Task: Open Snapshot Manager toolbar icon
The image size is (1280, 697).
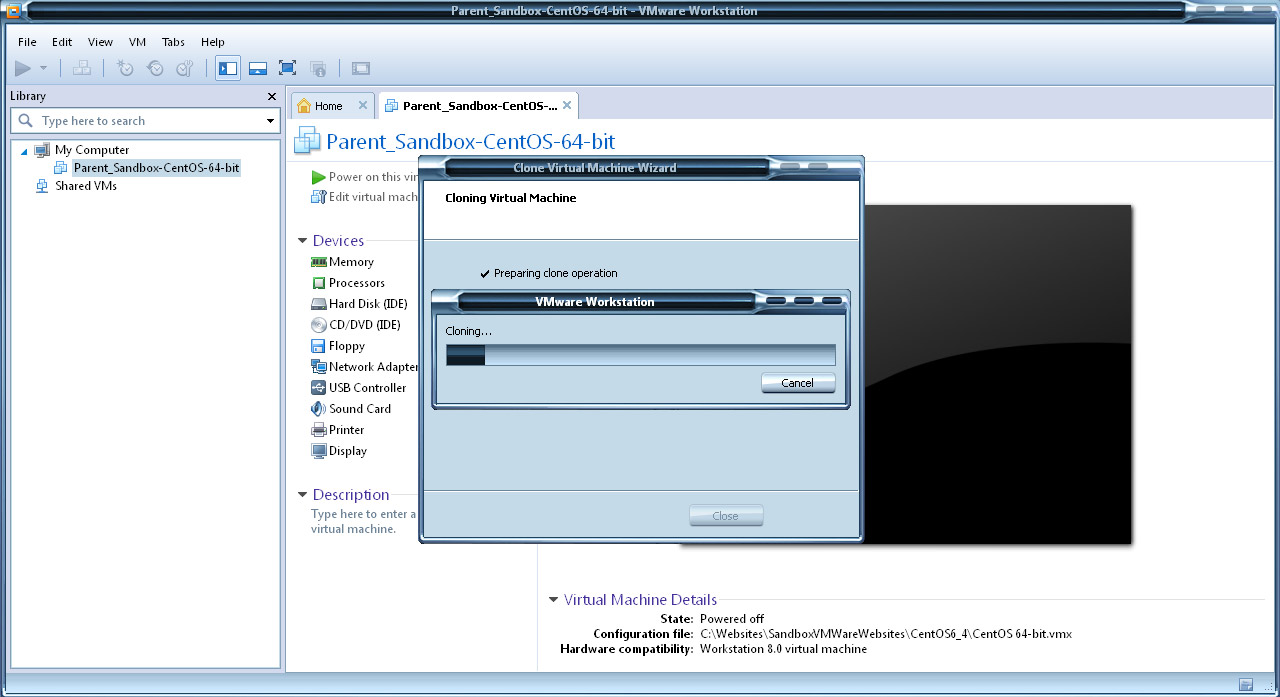Action: click(185, 68)
